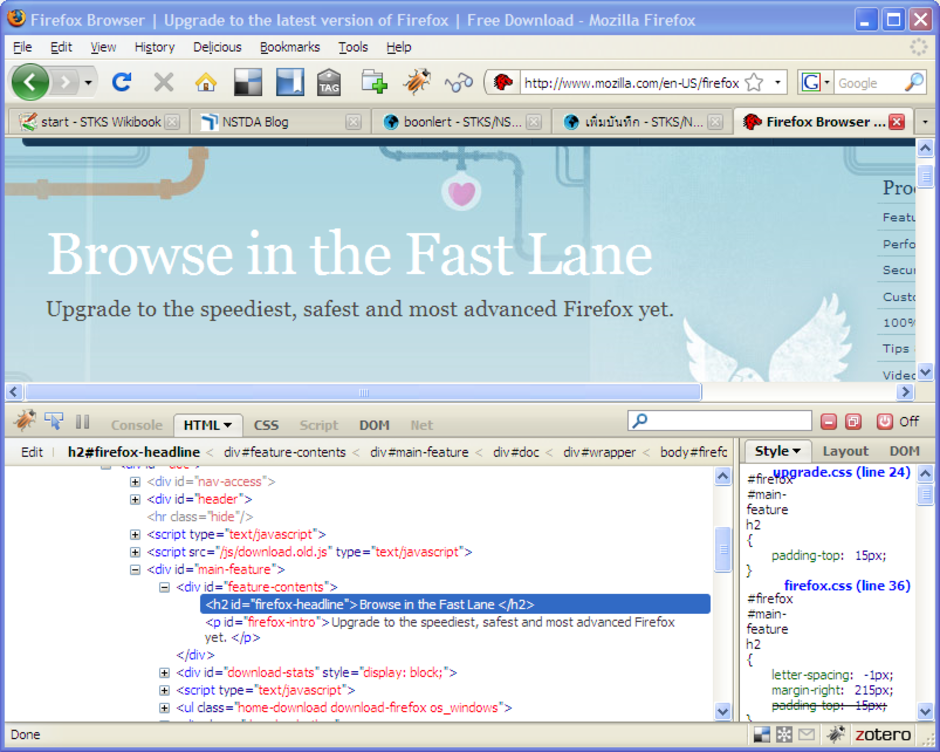Switch to Firebug DOM main tab
940x752 pixels.
coord(374,425)
